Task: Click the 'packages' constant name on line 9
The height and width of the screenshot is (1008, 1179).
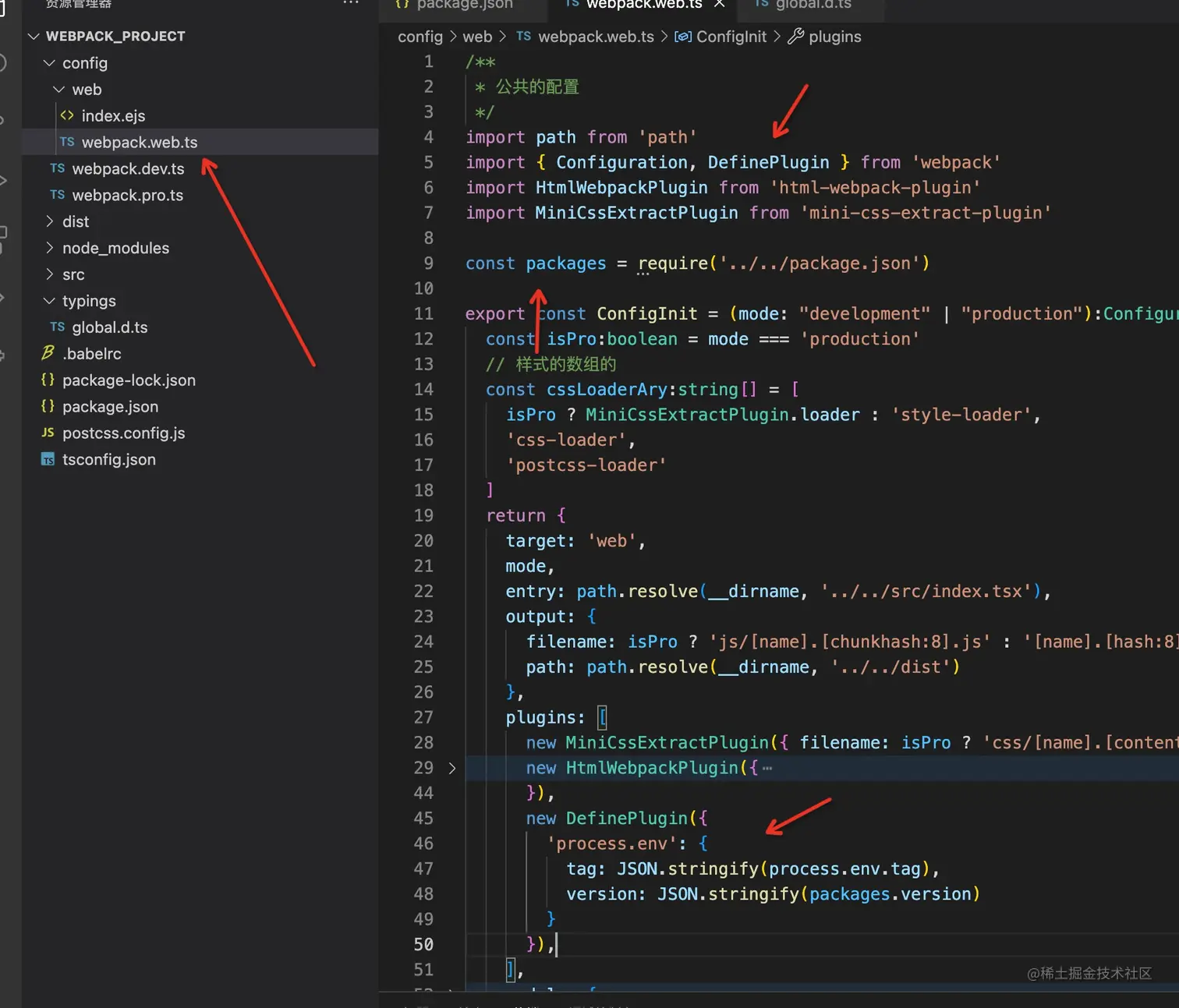Action: [566, 263]
